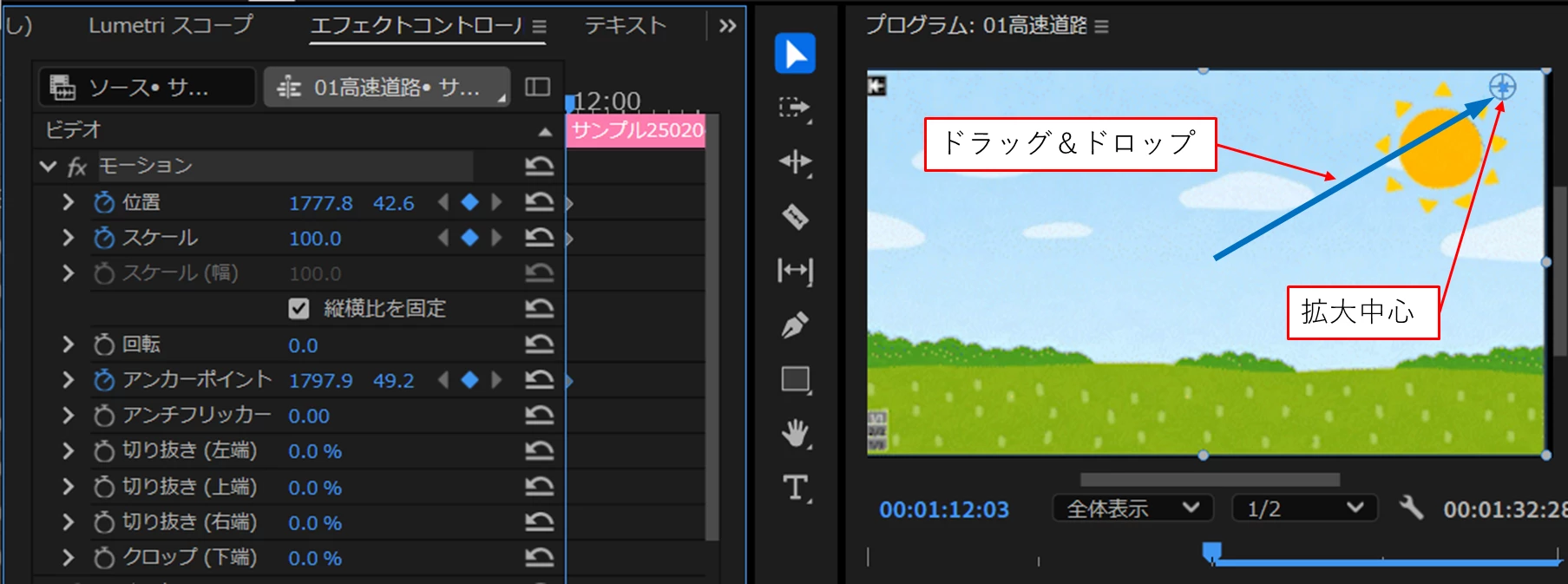
Task: Select the Razor tool
Action: 795,216
